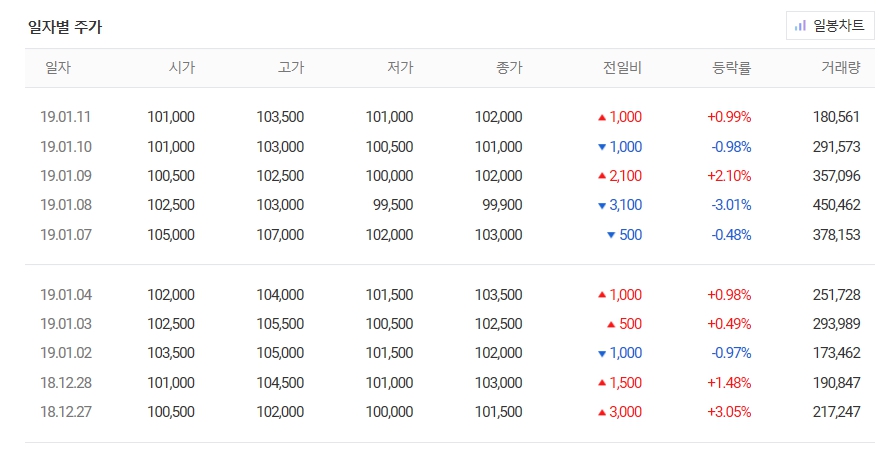Click the 357,096 volume value
Image resolution: width=887 pixels, height=453 pixels.
click(837, 176)
